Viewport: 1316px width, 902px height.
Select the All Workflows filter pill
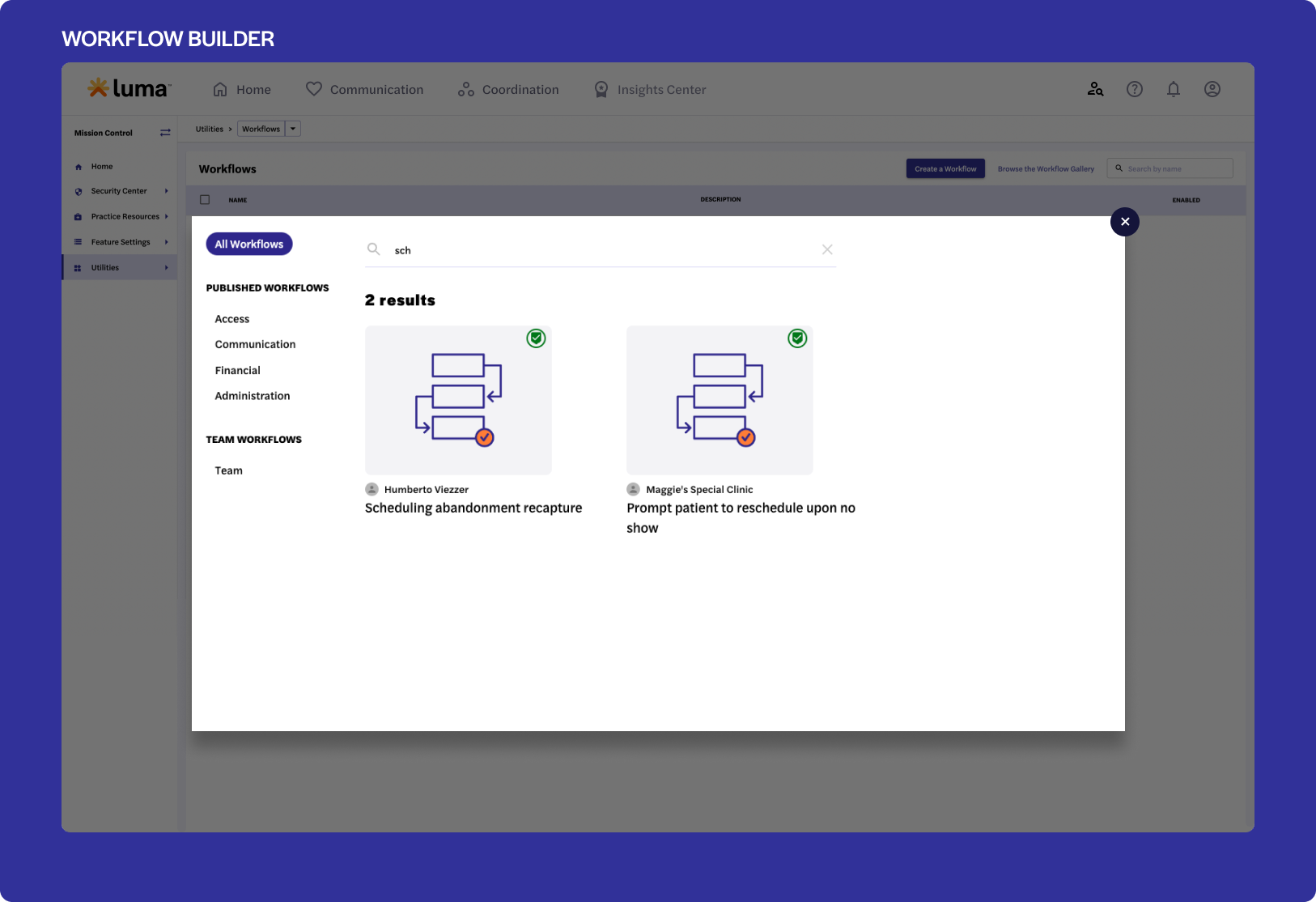pyautogui.click(x=248, y=244)
